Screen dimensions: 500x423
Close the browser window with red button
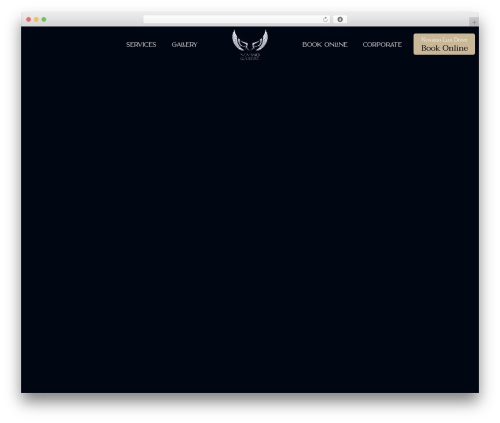click(29, 19)
